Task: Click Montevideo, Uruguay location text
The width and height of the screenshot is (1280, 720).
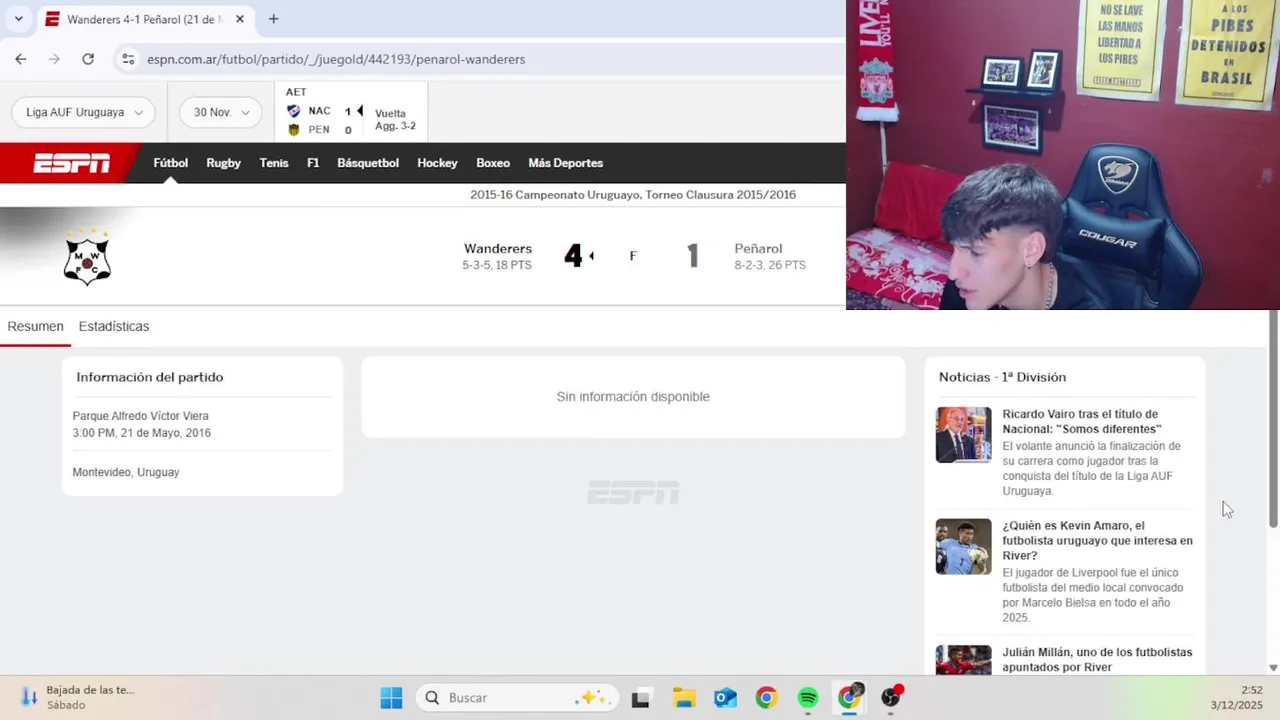Action: pyautogui.click(x=125, y=472)
